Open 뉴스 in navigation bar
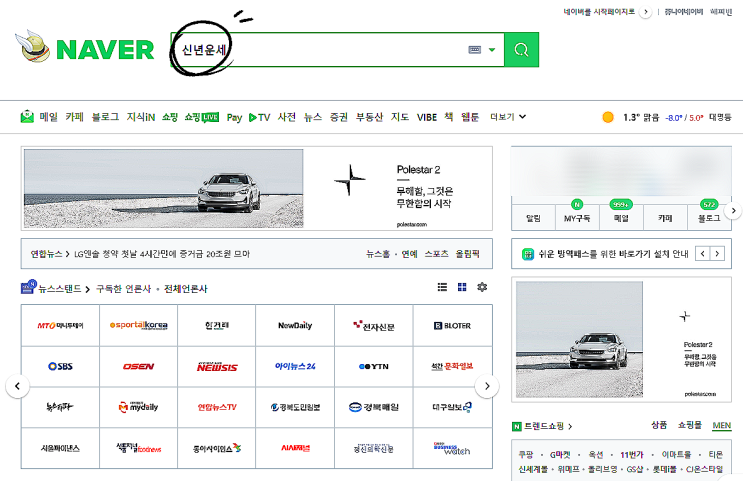The width and height of the screenshot is (743, 481). coord(313,117)
